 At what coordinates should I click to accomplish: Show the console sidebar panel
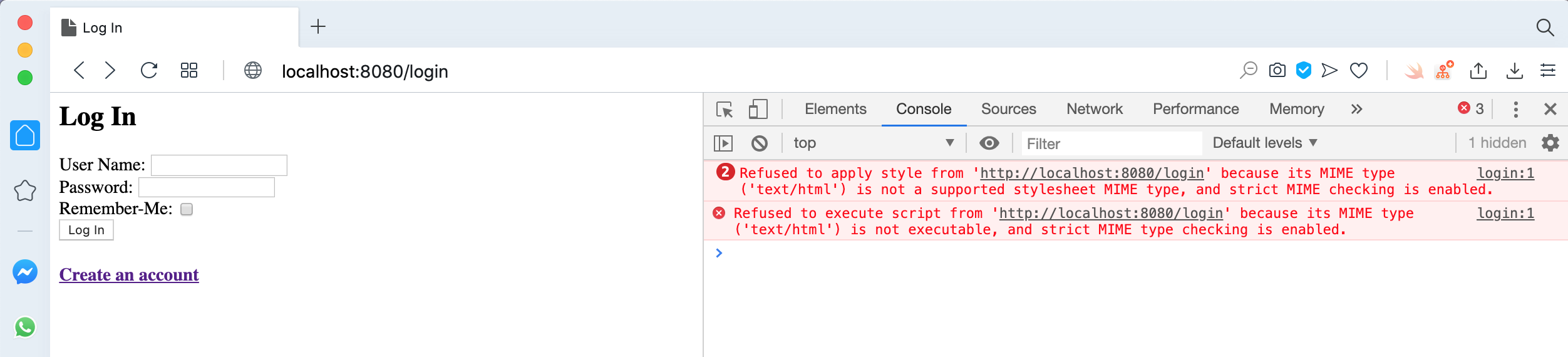[723, 143]
